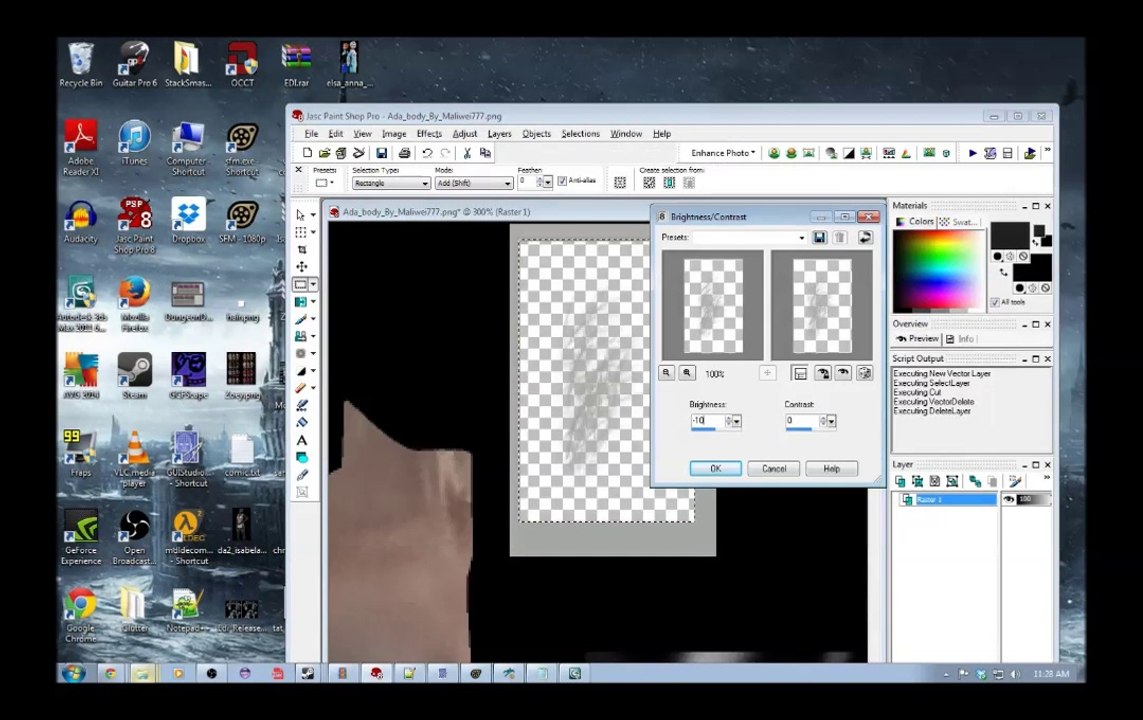1143x720 pixels.
Task: Select the Paint Brush tool
Action: click(301, 319)
